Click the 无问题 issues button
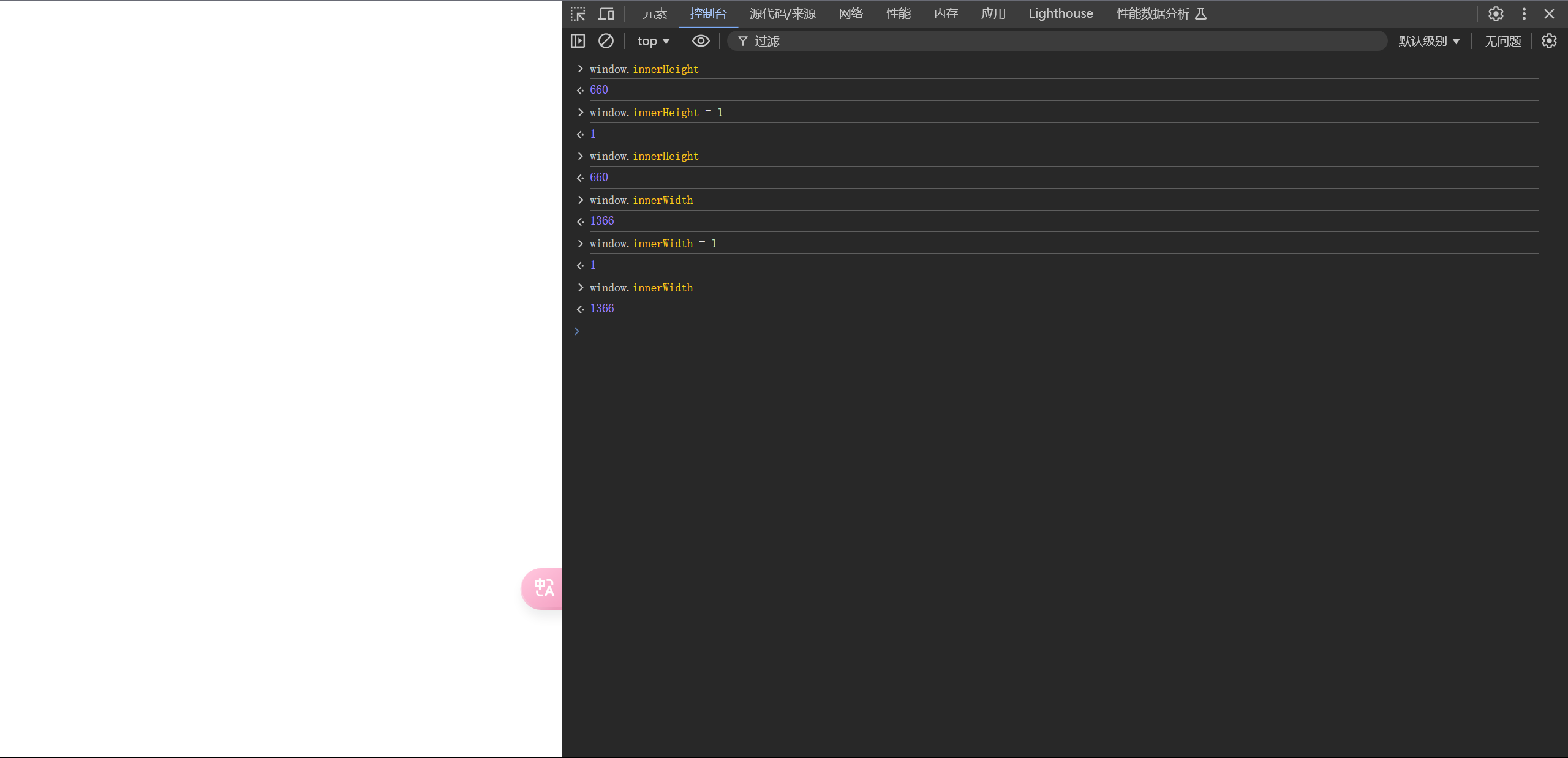 [1502, 41]
